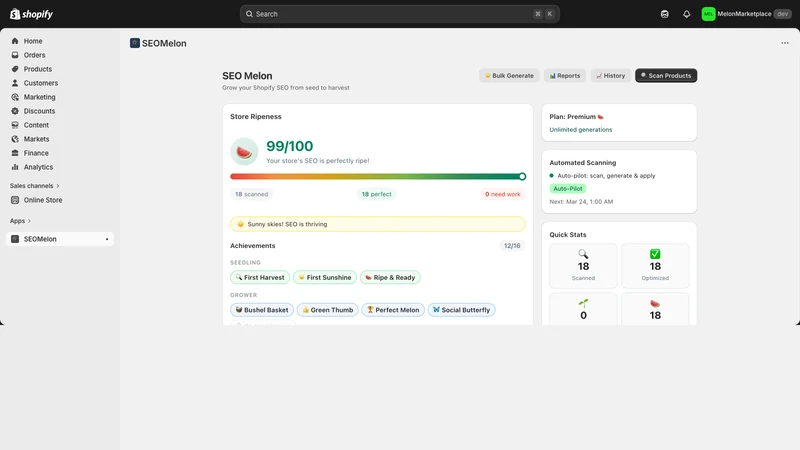Image resolution: width=800 pixels, height=450 pixels.
Task: Click the Markets globe icon
Action: [15, 139]
